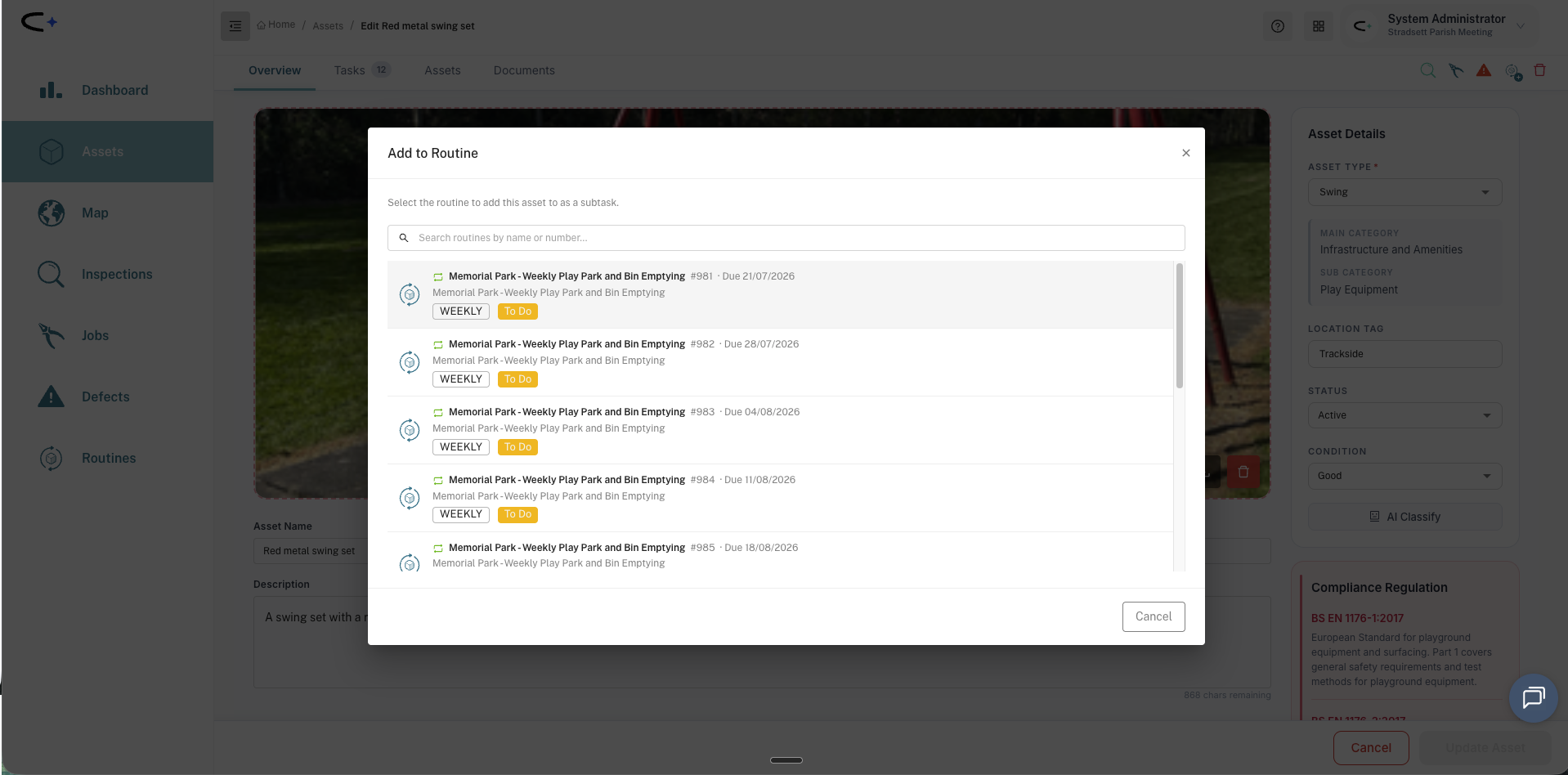
Task: Click the routine icon beside #982
Action: [x=410, y=362]
